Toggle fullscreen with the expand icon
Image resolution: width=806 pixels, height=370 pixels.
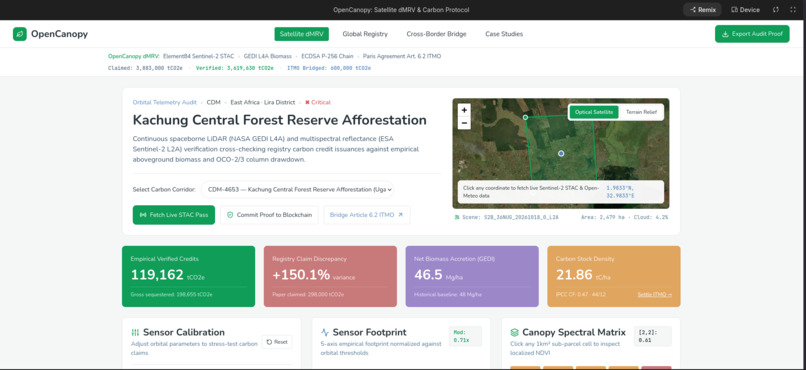pyautogui.click(x=793, y=10)
